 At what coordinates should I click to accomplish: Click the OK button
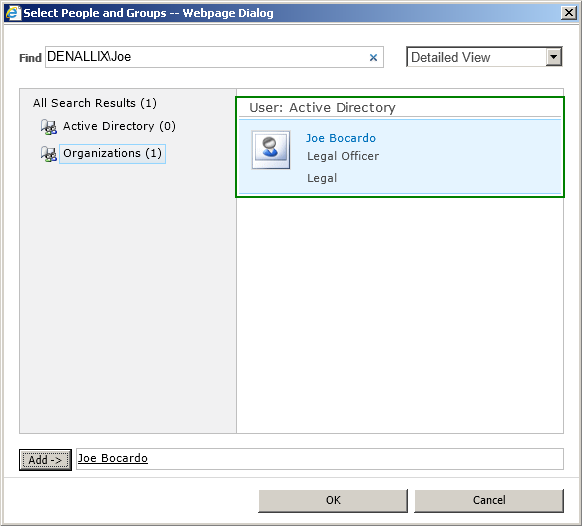[x=333, y=500]
